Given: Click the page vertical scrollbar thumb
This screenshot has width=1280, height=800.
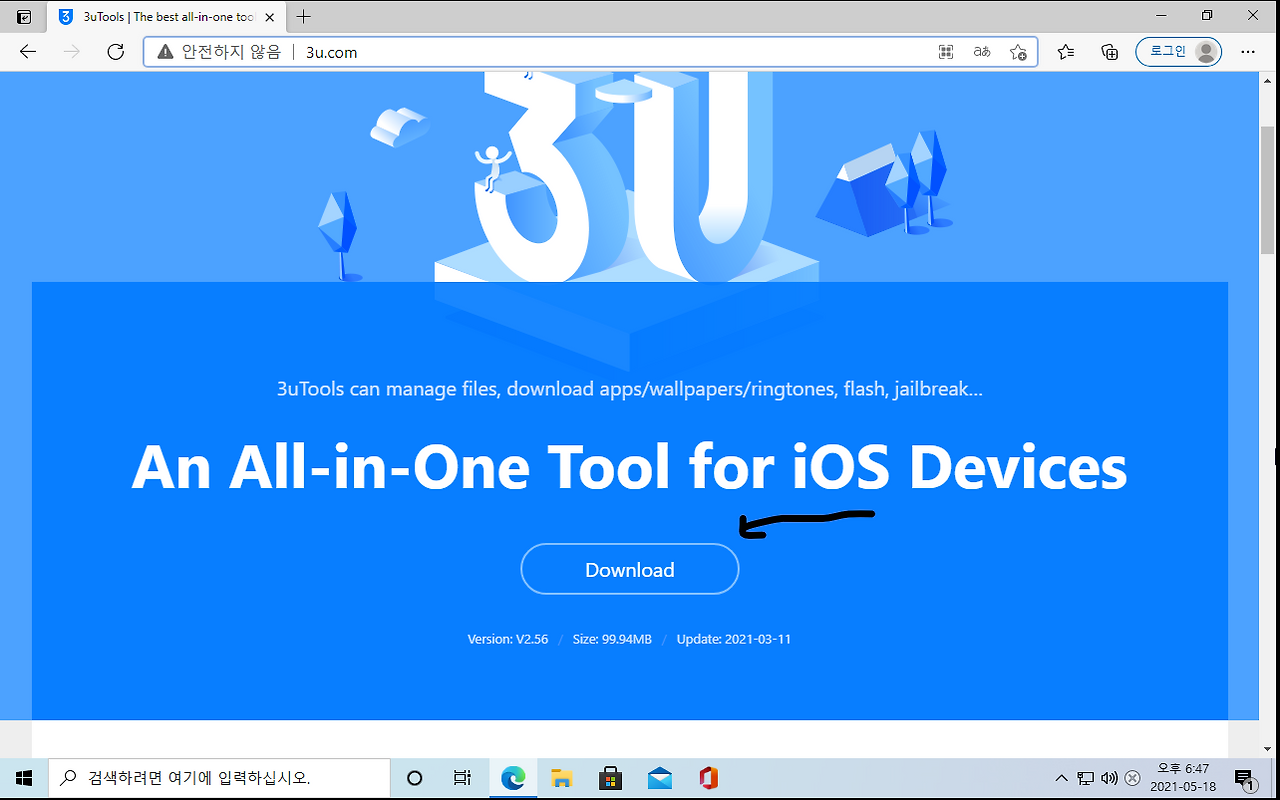Looking at the screenshot, I should tap(1268, 192).
